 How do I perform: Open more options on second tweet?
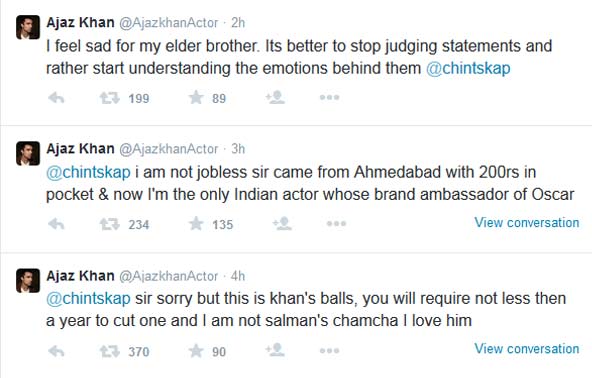pyautogui.click(x=336, y=224)
